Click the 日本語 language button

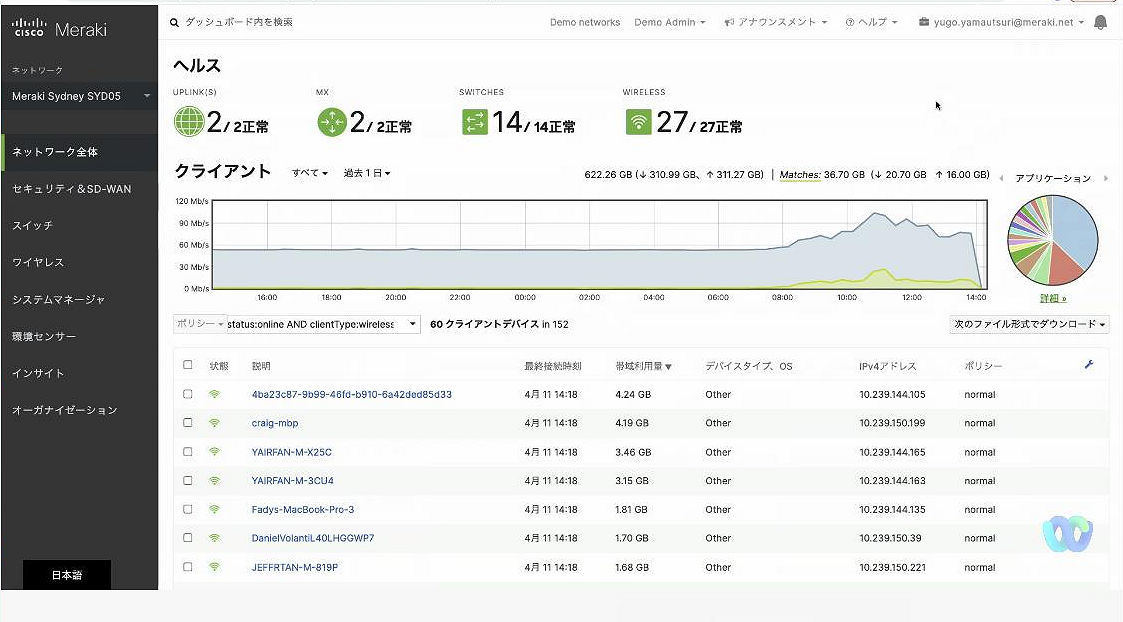(67, 575)
